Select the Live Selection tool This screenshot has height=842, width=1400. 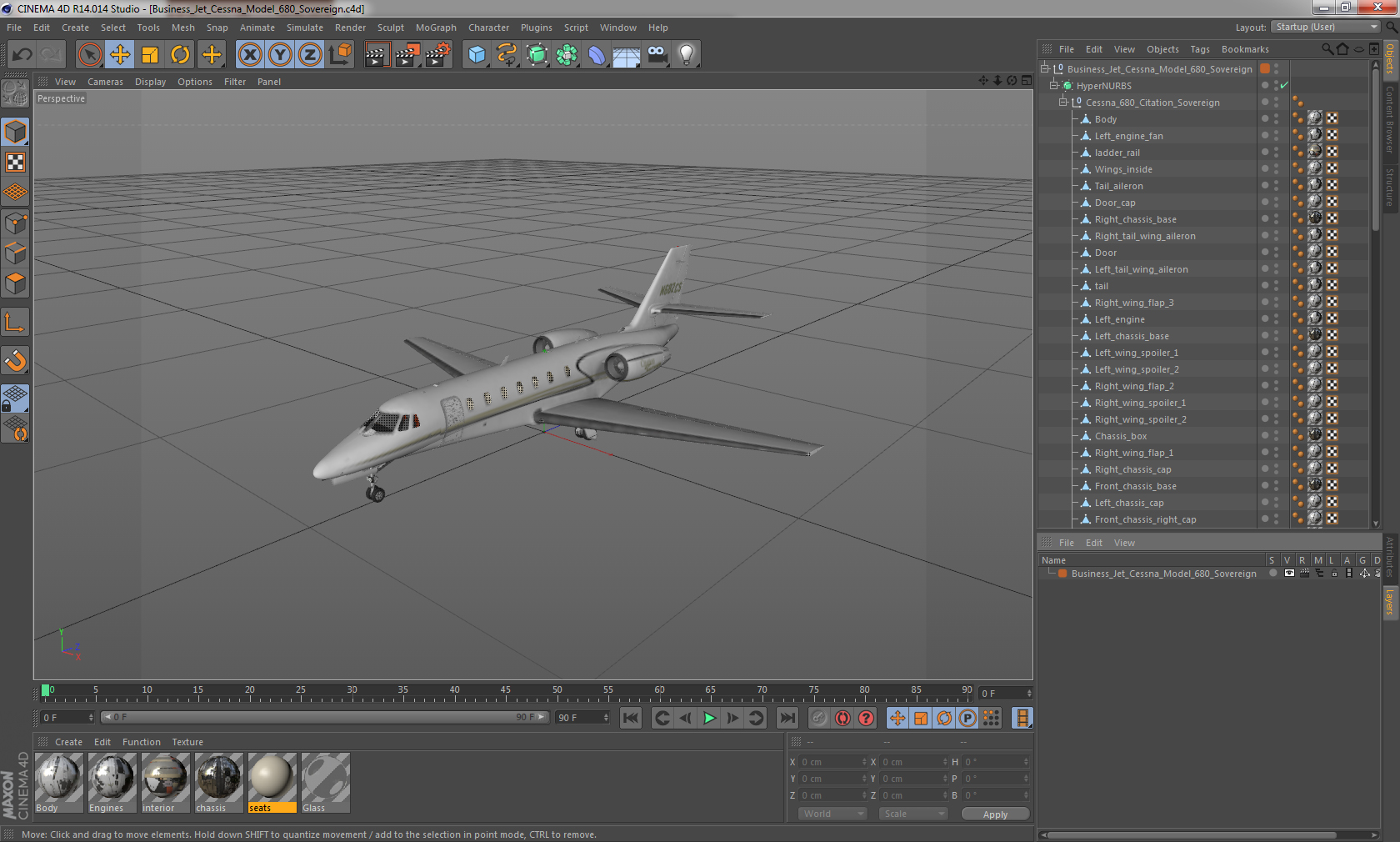click(90, 55)
